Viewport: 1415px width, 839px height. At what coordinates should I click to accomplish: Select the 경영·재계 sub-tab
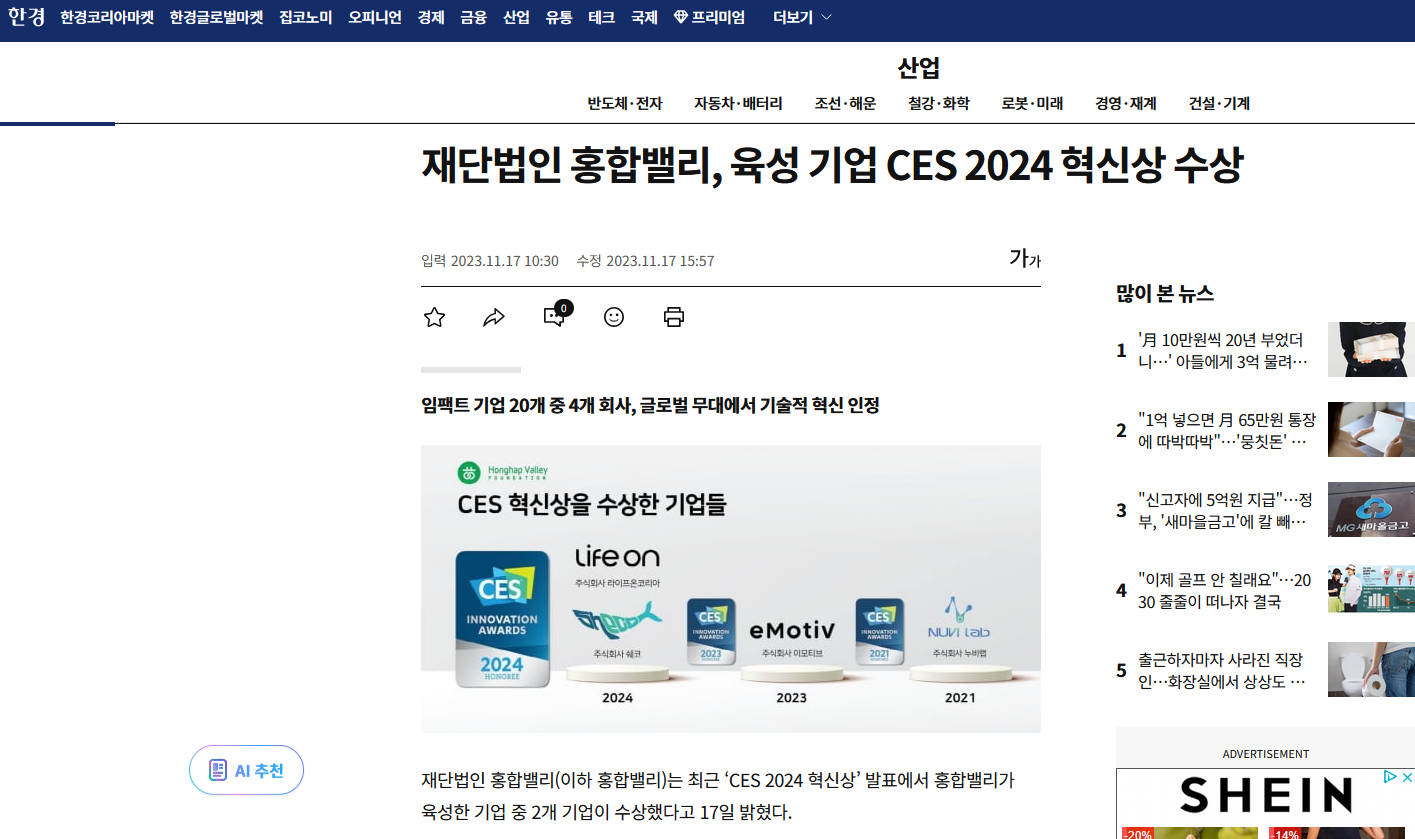[1126, 103]
